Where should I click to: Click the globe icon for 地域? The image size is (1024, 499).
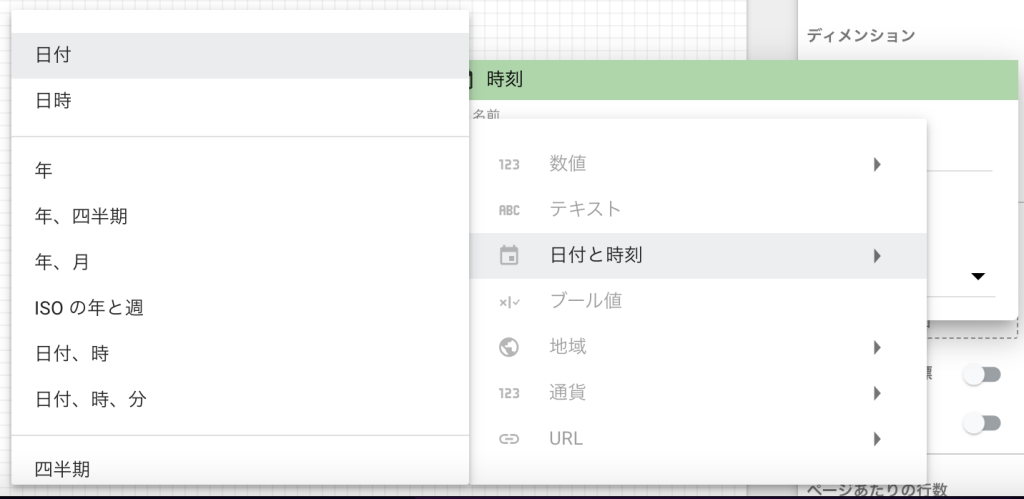509,348
